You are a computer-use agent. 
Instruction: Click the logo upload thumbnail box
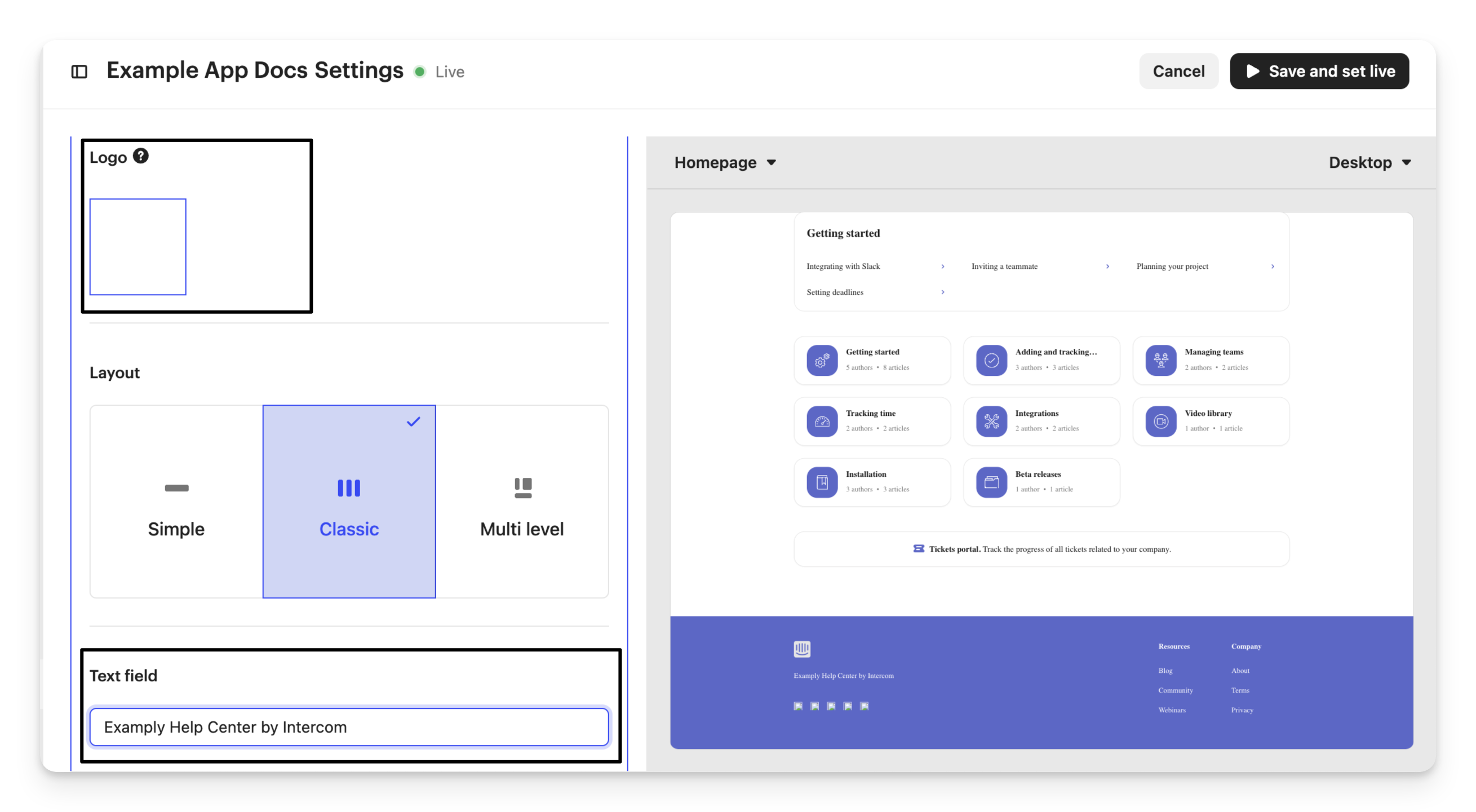138,247
